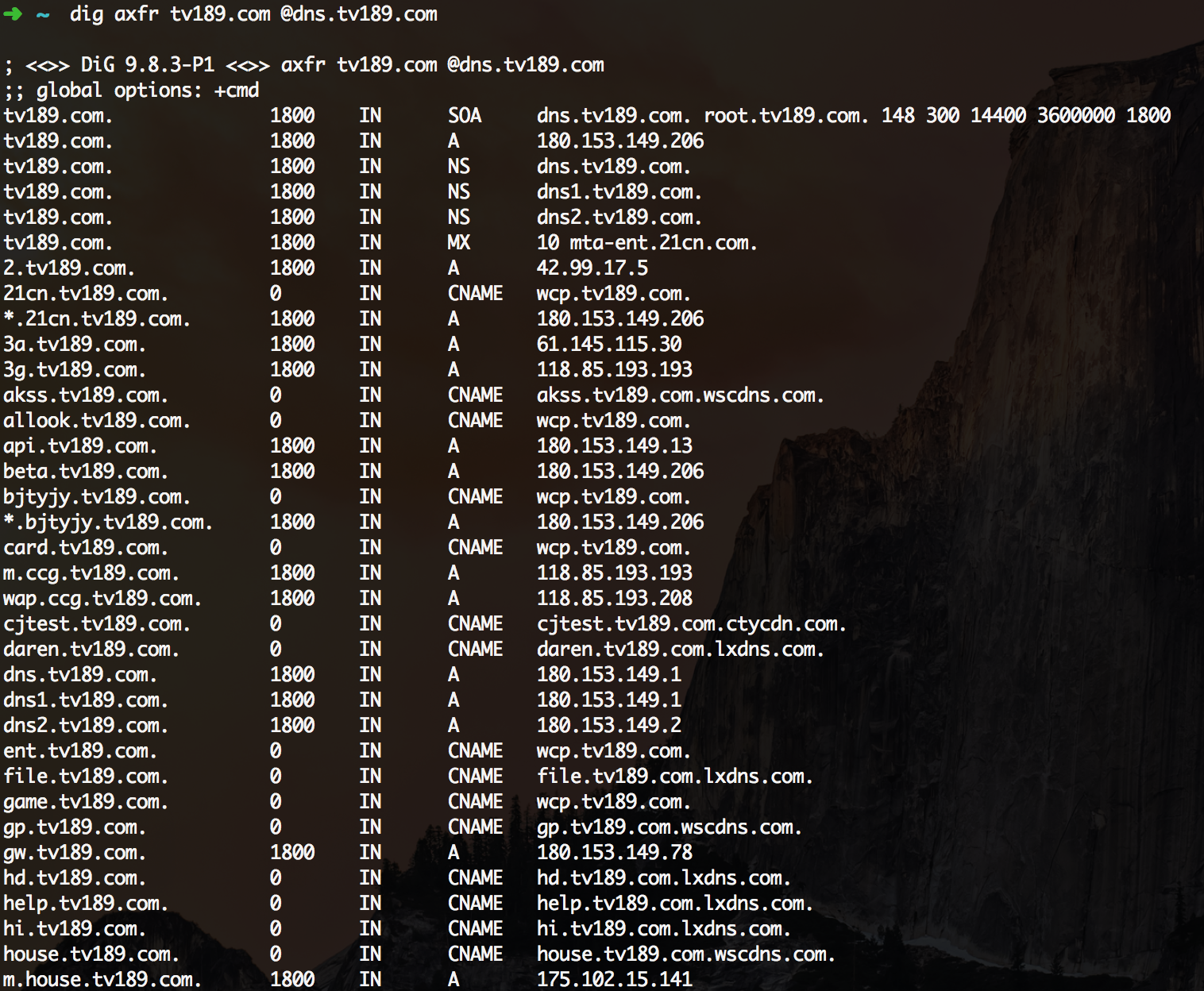Select IP address 61.145.115.30
Image resolution: width=1204 pixels, height=991 pixels.
[609, 345]
